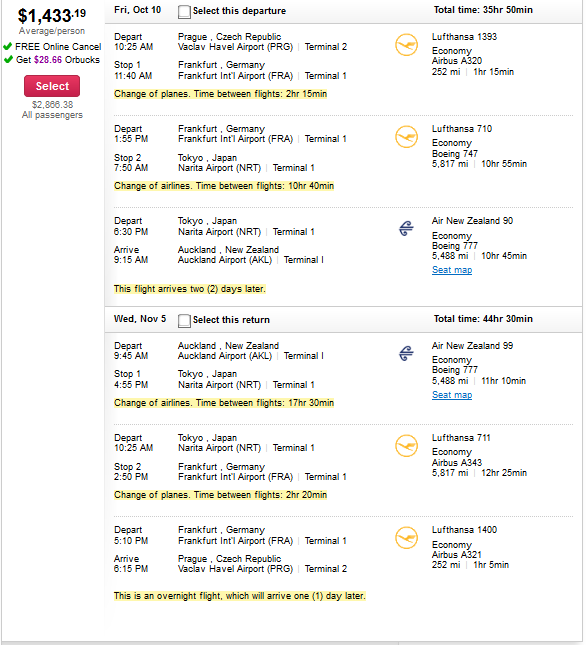Click the Lufthansa 711 airline logo
This screenshot has height=645, width=587.
[x=406, y=446]
